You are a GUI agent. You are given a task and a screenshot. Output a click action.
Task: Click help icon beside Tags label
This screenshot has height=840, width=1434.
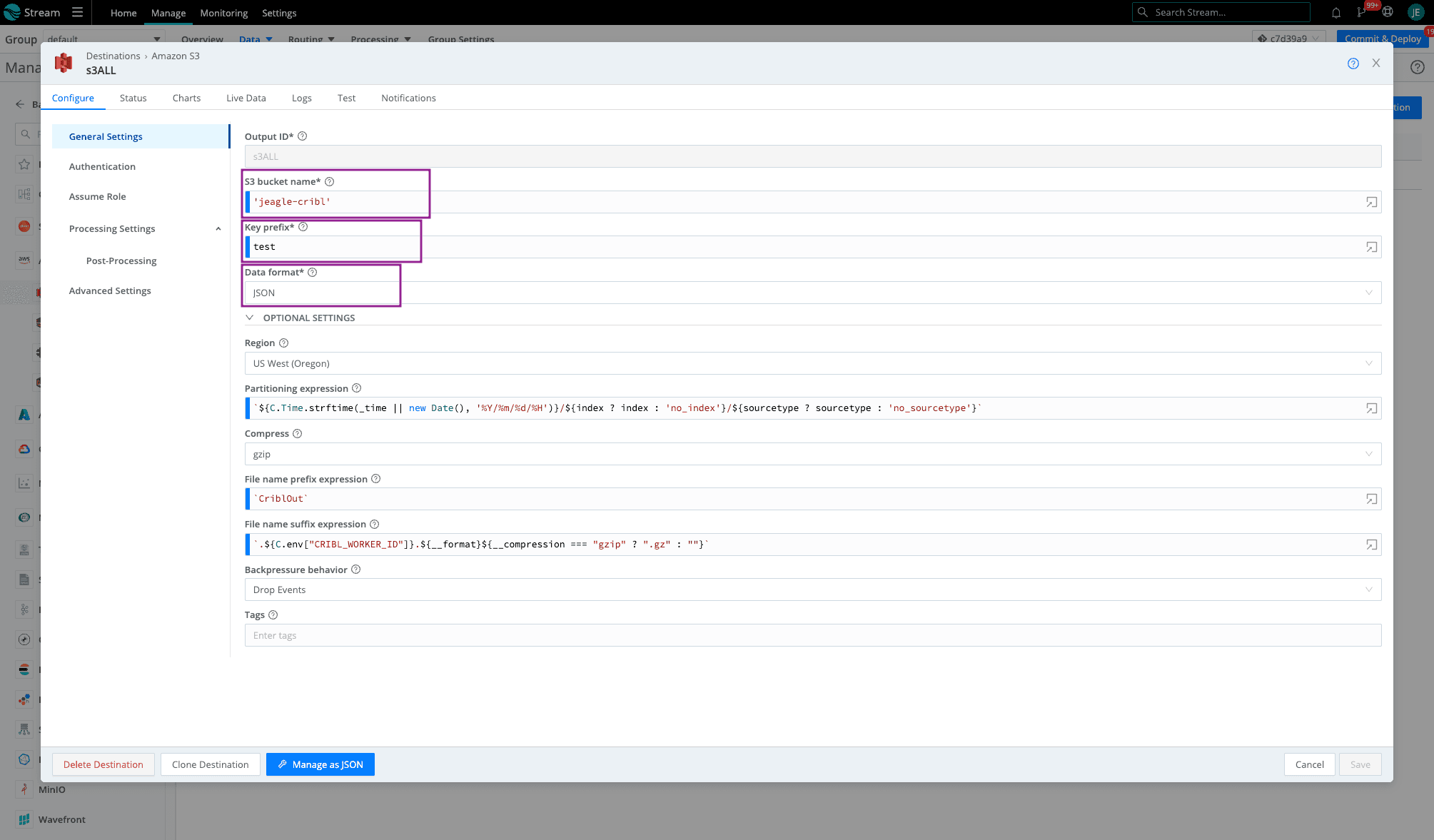(273, 615)
